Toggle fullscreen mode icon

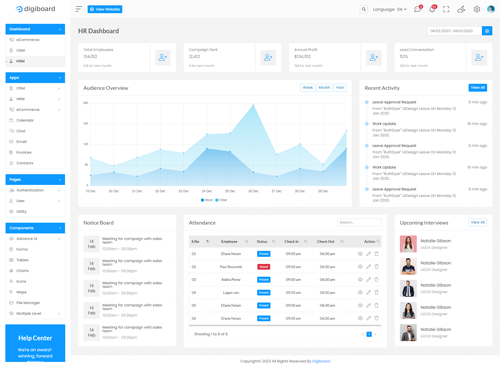(x=446, y=9)
